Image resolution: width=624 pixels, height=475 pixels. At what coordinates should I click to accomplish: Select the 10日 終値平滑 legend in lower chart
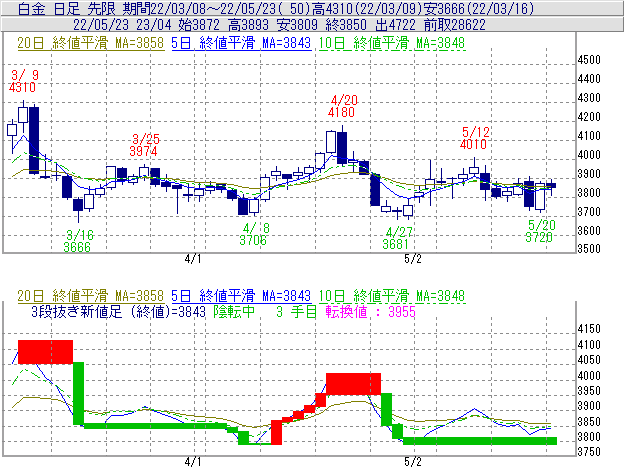coord(392,296)
